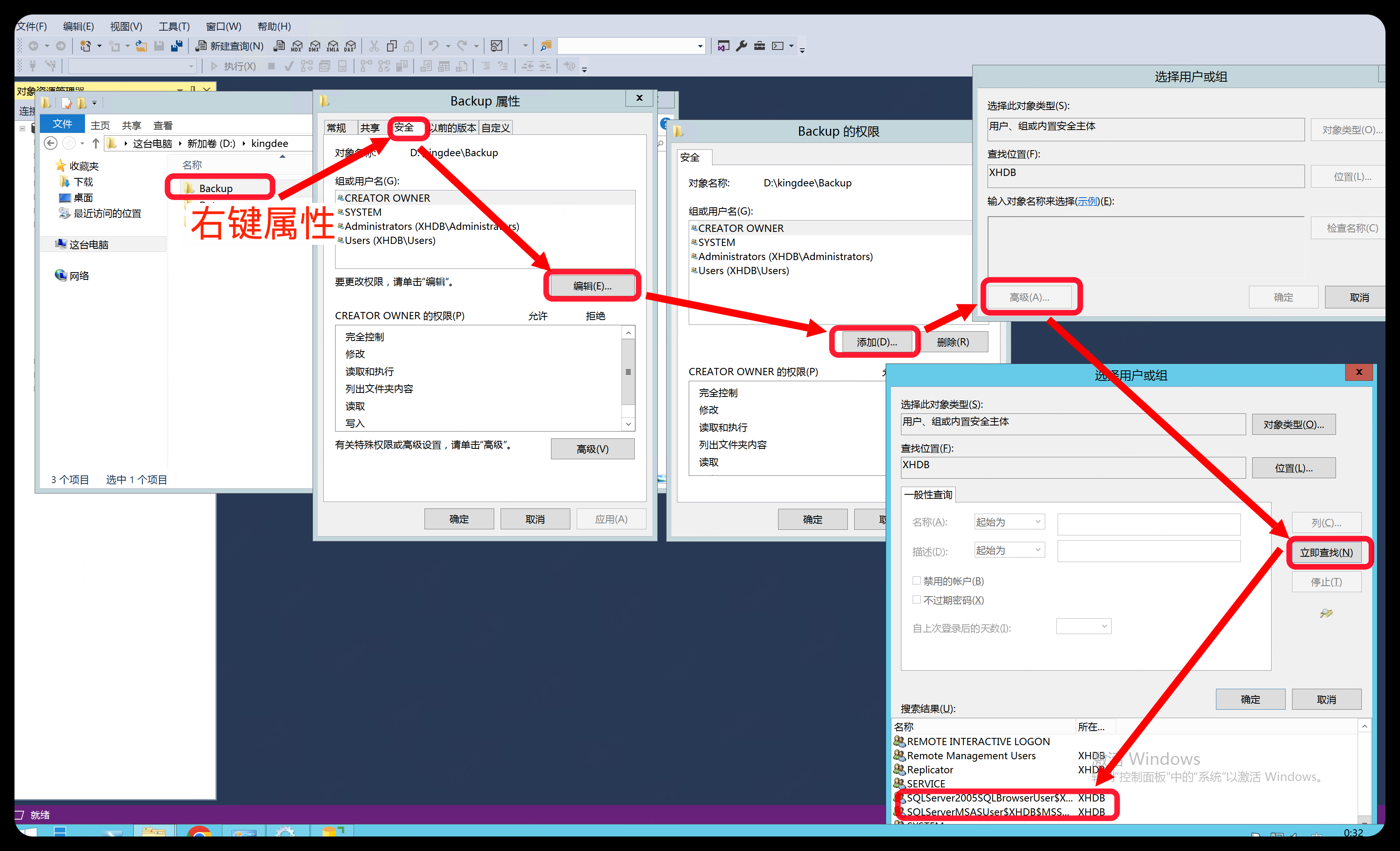Open the 工具(T) menu
The height and width of the screenshot is (851, 1400).
point(174,26)
